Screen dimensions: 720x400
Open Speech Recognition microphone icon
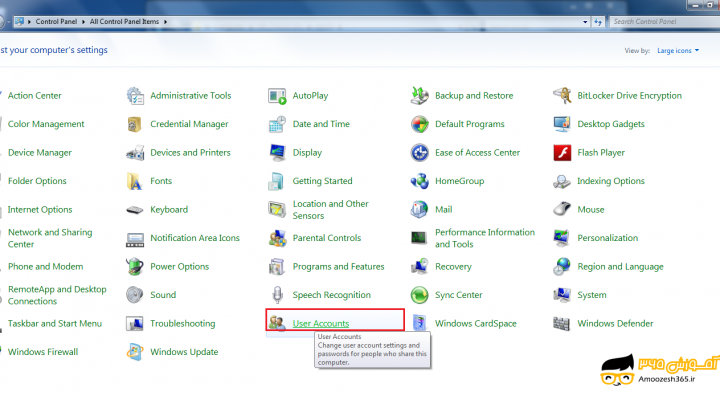[277, 295]
